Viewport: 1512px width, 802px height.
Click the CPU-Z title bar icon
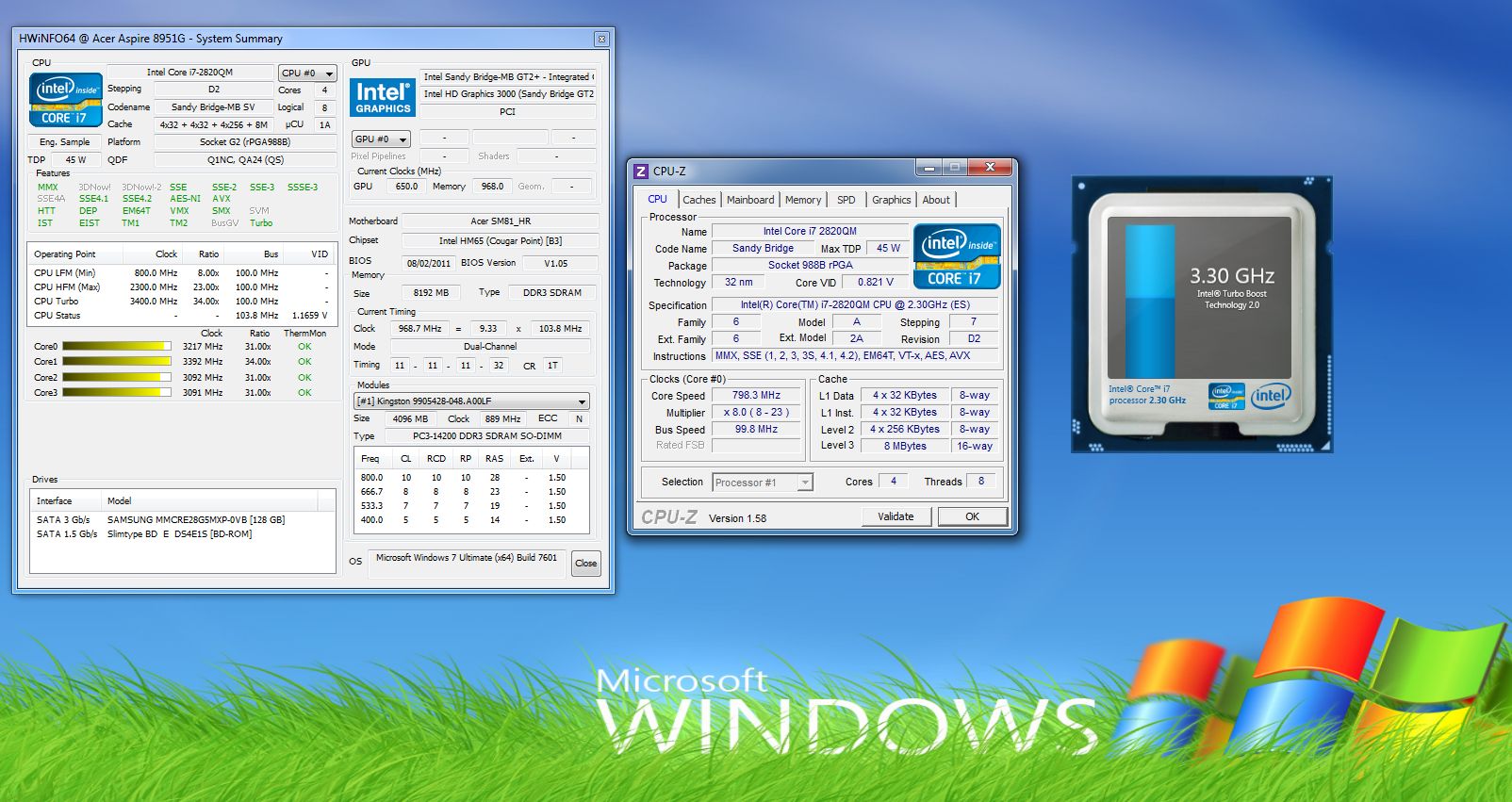641,171
